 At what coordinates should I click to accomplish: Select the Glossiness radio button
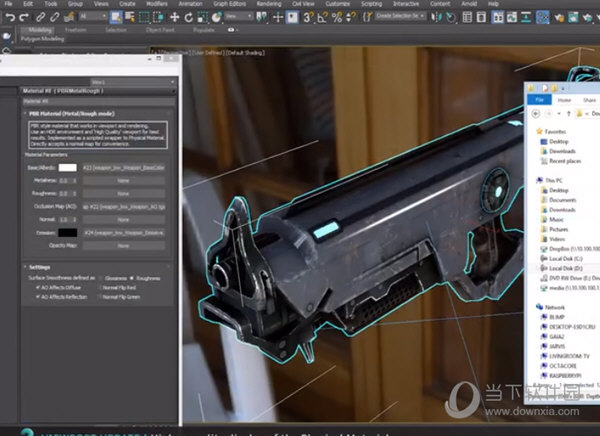point(101,278)
